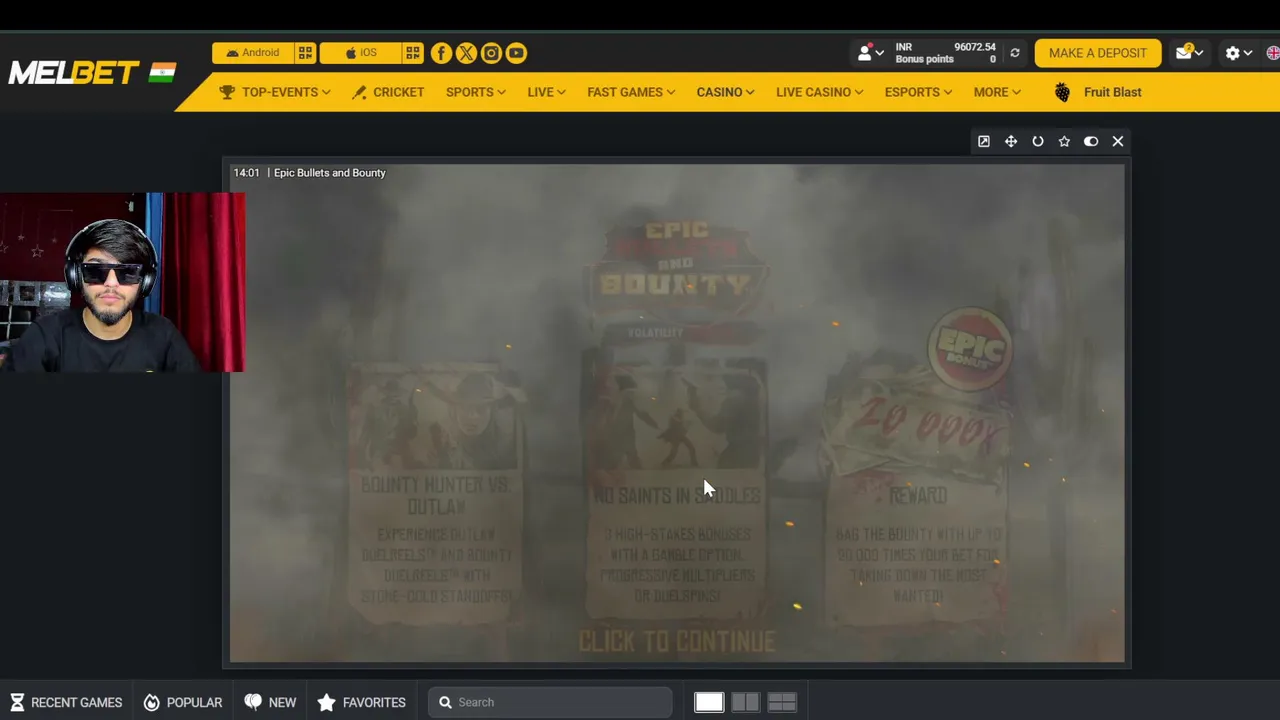Show the iOS QR code

413,53
